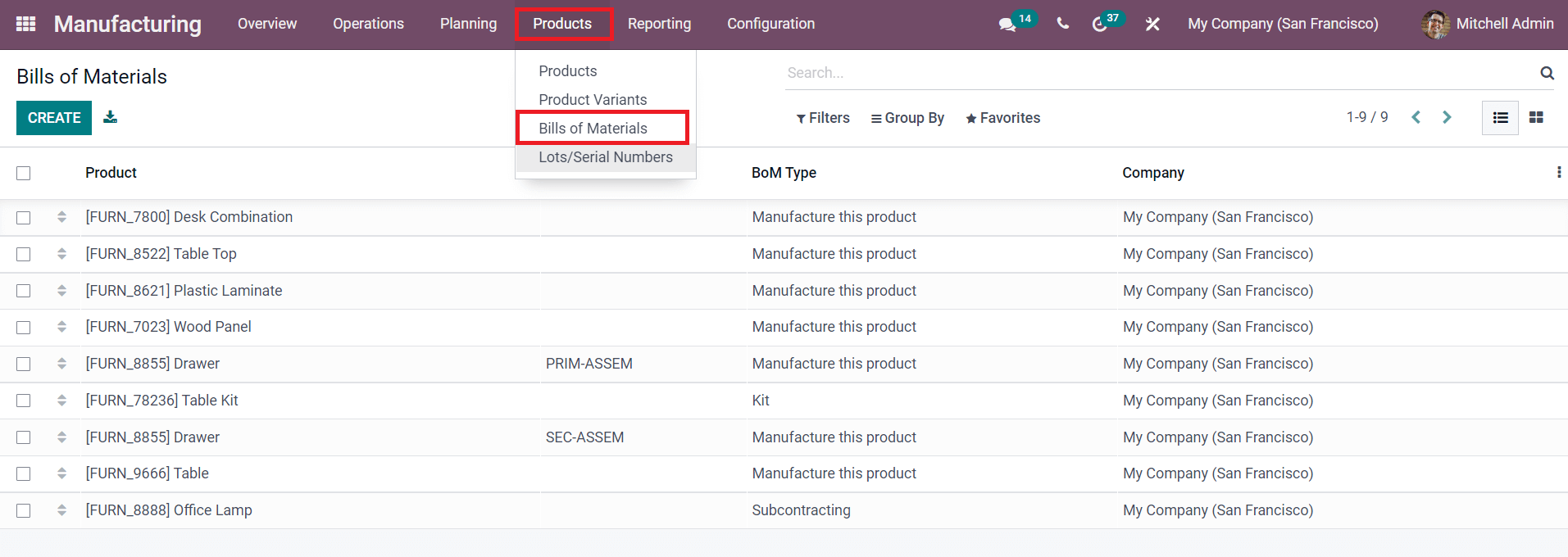Click SEC-ASSEM reference cell
1568x557 pixels.
(584, 437)
